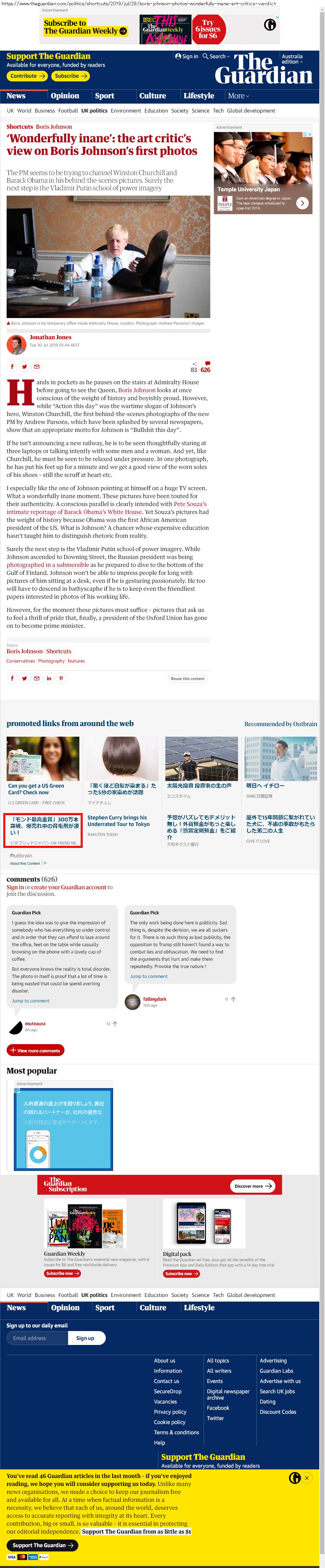Click the Search magnifier in the header
325x1568 pixels.
click(206, 56)
